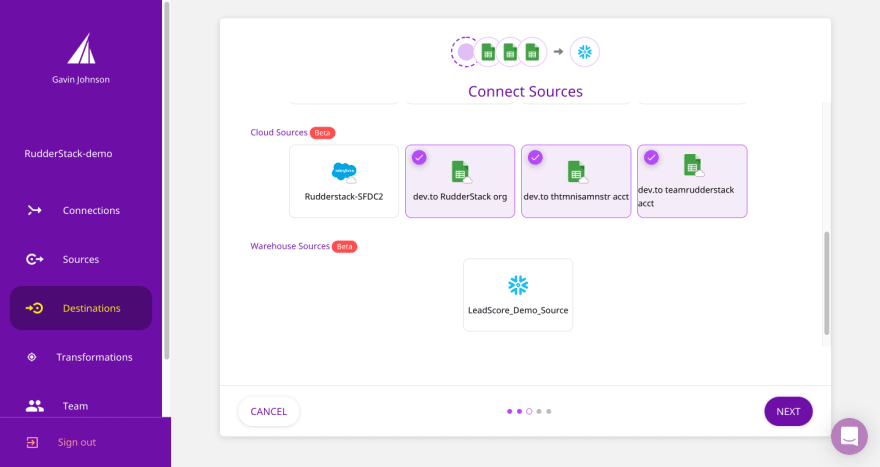Click the Sources icon in sidebar
880x467 pixels.
35,259
